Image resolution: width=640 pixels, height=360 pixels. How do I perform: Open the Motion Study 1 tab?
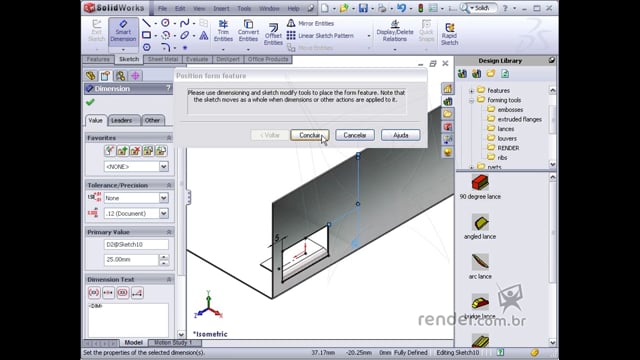point(173,342)
